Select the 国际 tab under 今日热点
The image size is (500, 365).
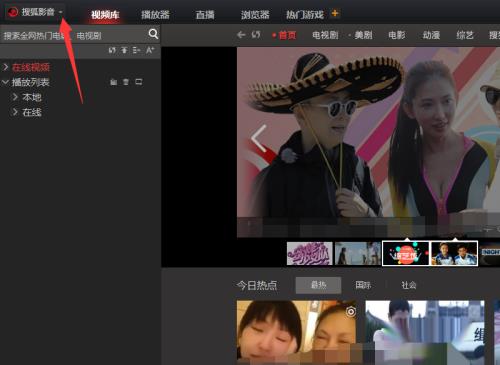coord(363,285)
